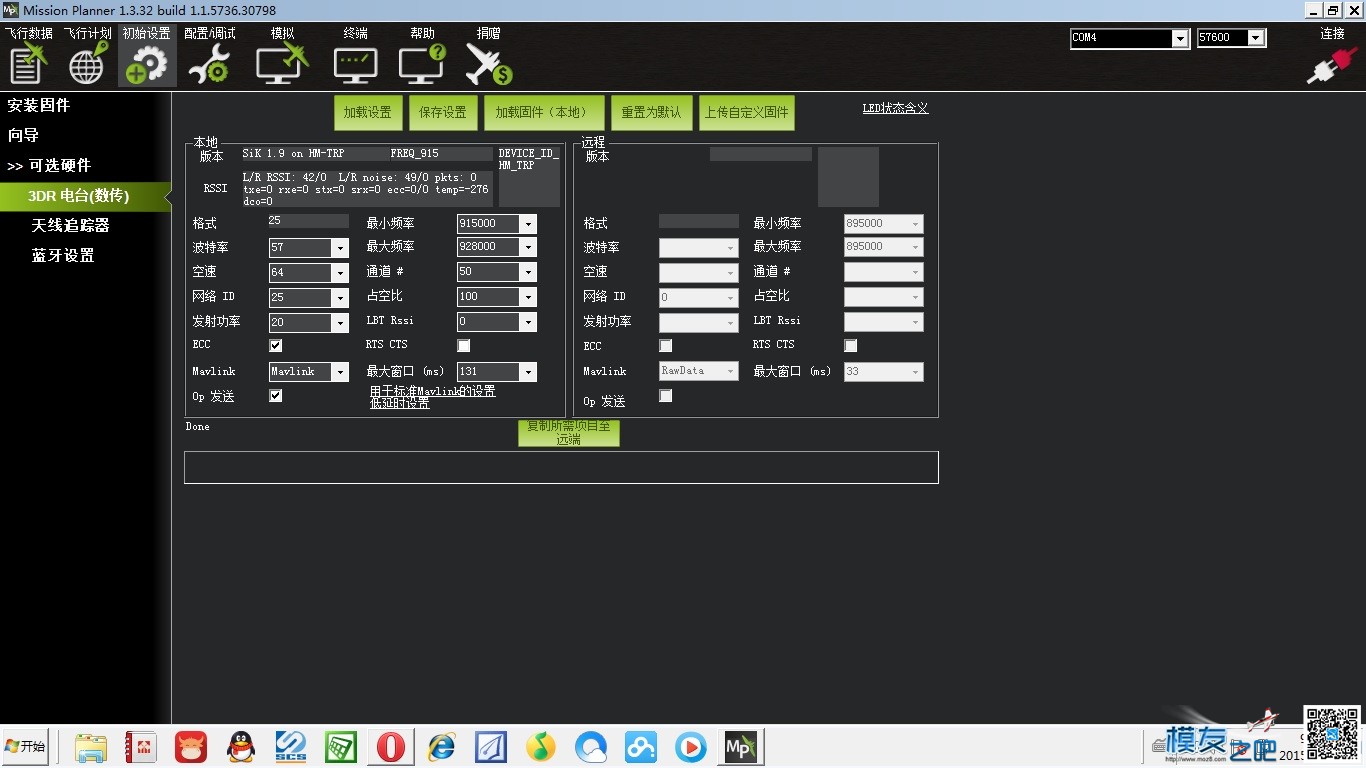
Task: Open the blue play-button media taskbar icon
Action: pos(691,747)
